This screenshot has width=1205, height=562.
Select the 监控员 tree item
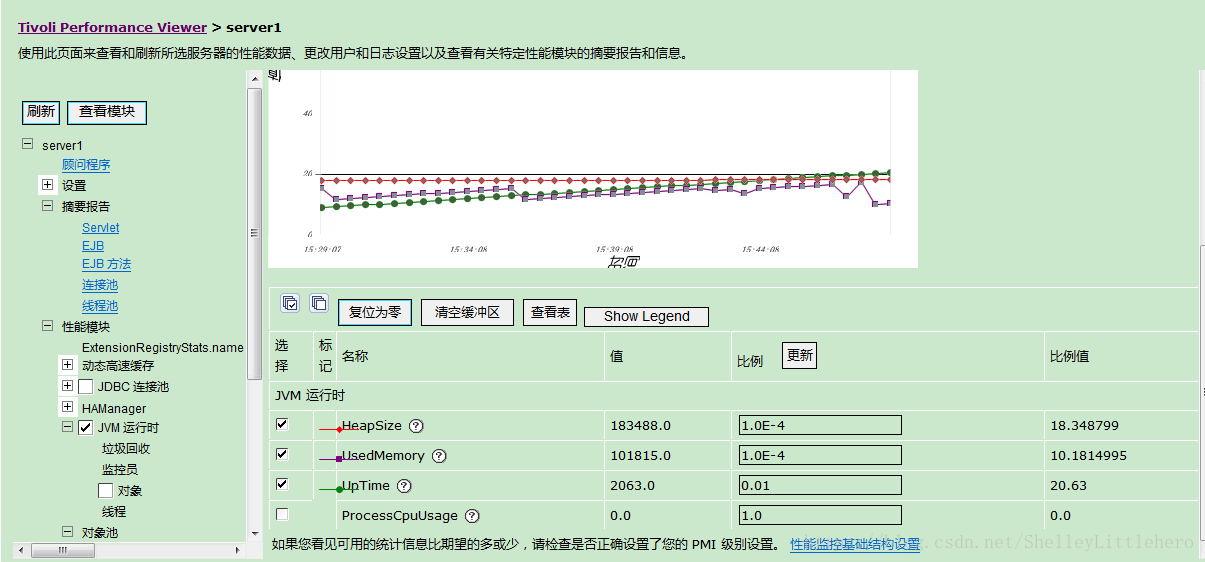point(120,469)
